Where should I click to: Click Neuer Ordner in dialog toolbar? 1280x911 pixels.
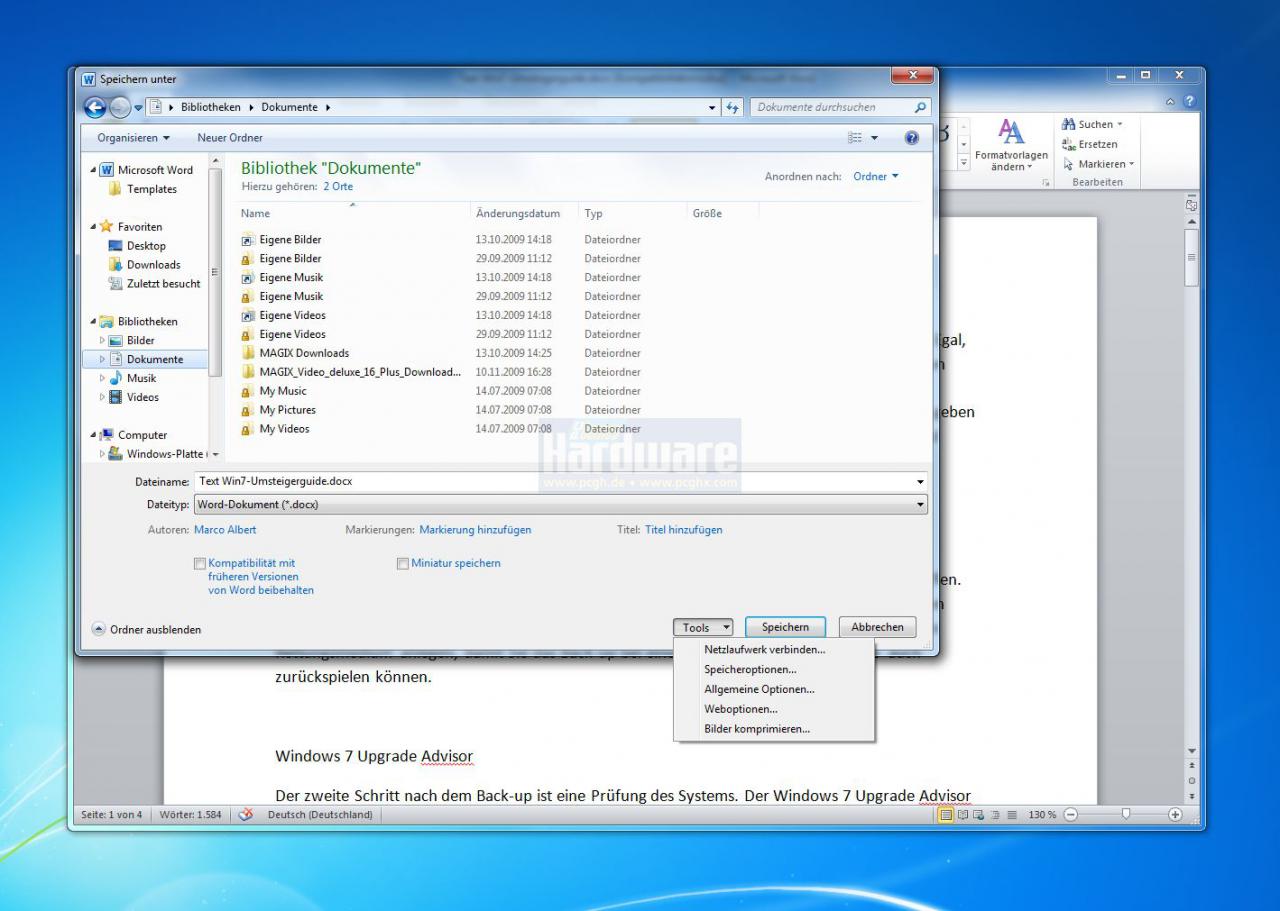click(230, 138)
